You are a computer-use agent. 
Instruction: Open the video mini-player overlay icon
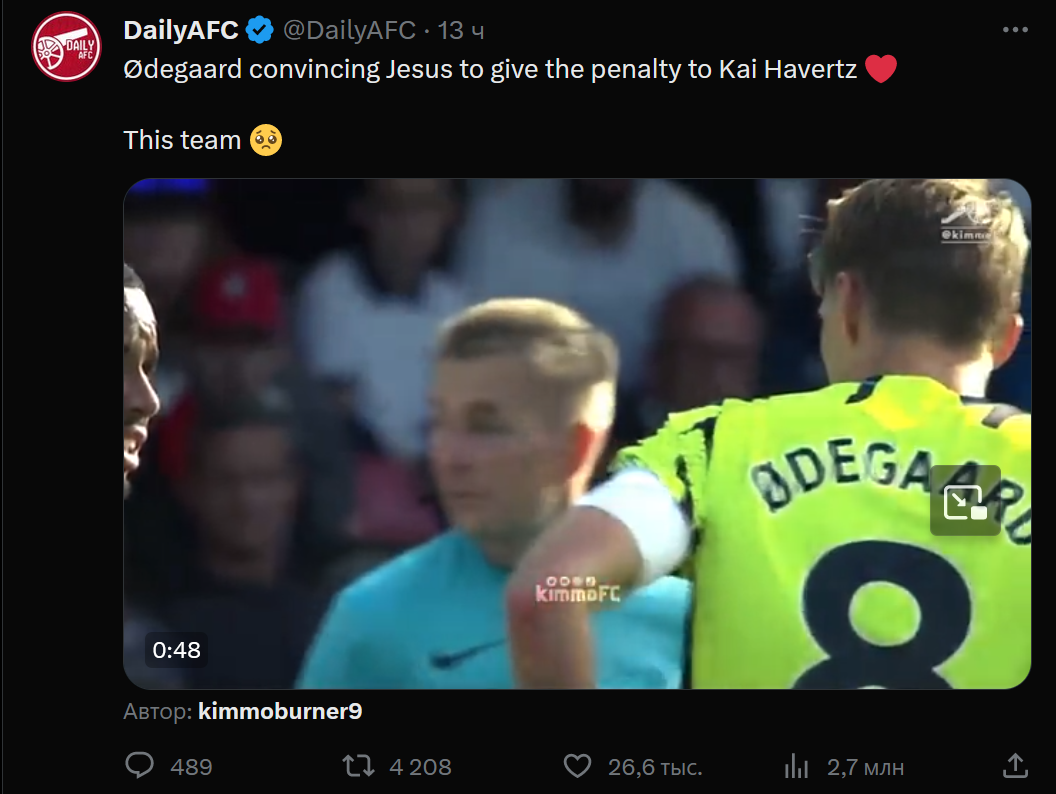pos(965,500)
